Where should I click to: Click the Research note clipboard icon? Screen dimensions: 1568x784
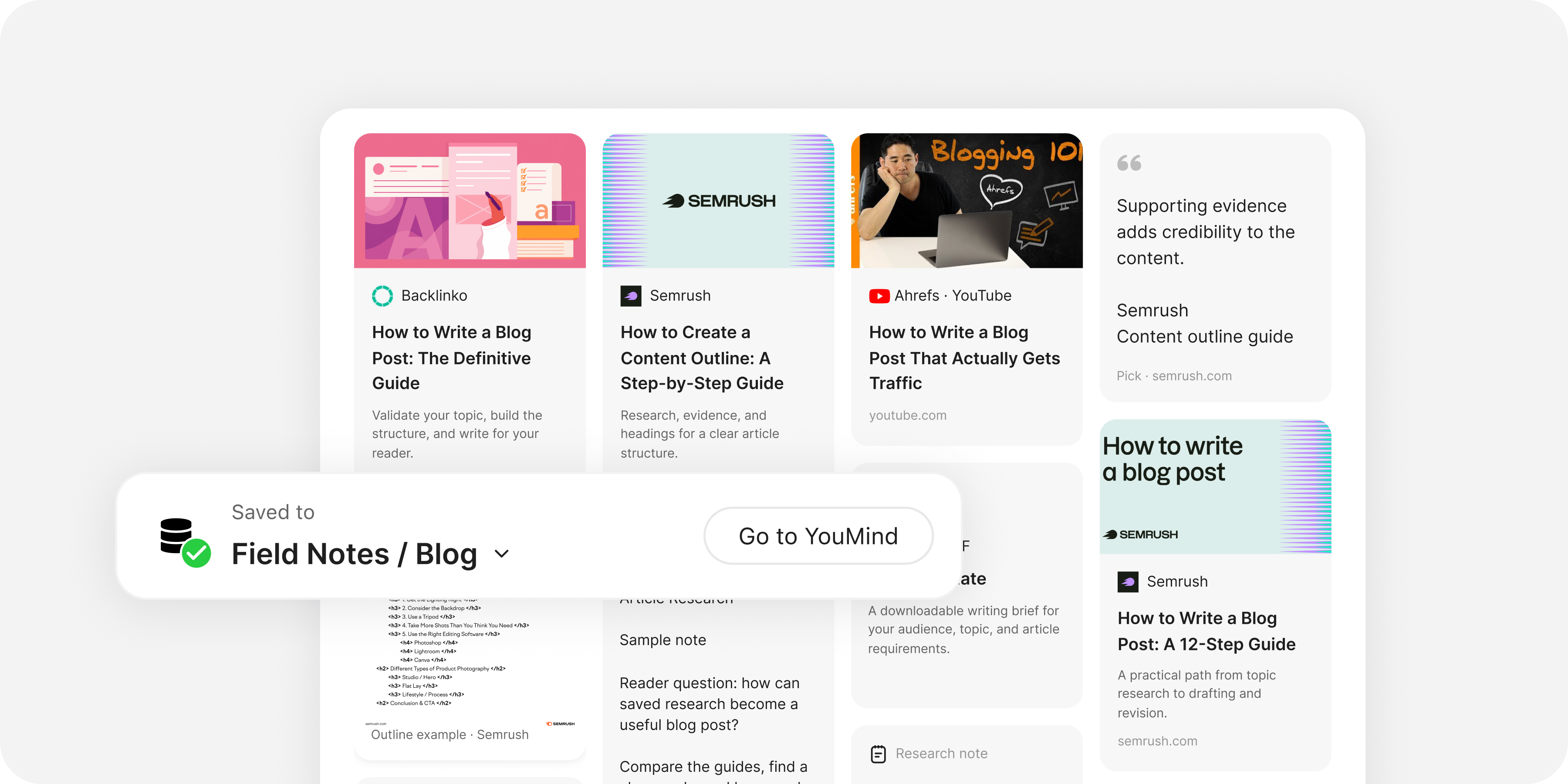879,754
